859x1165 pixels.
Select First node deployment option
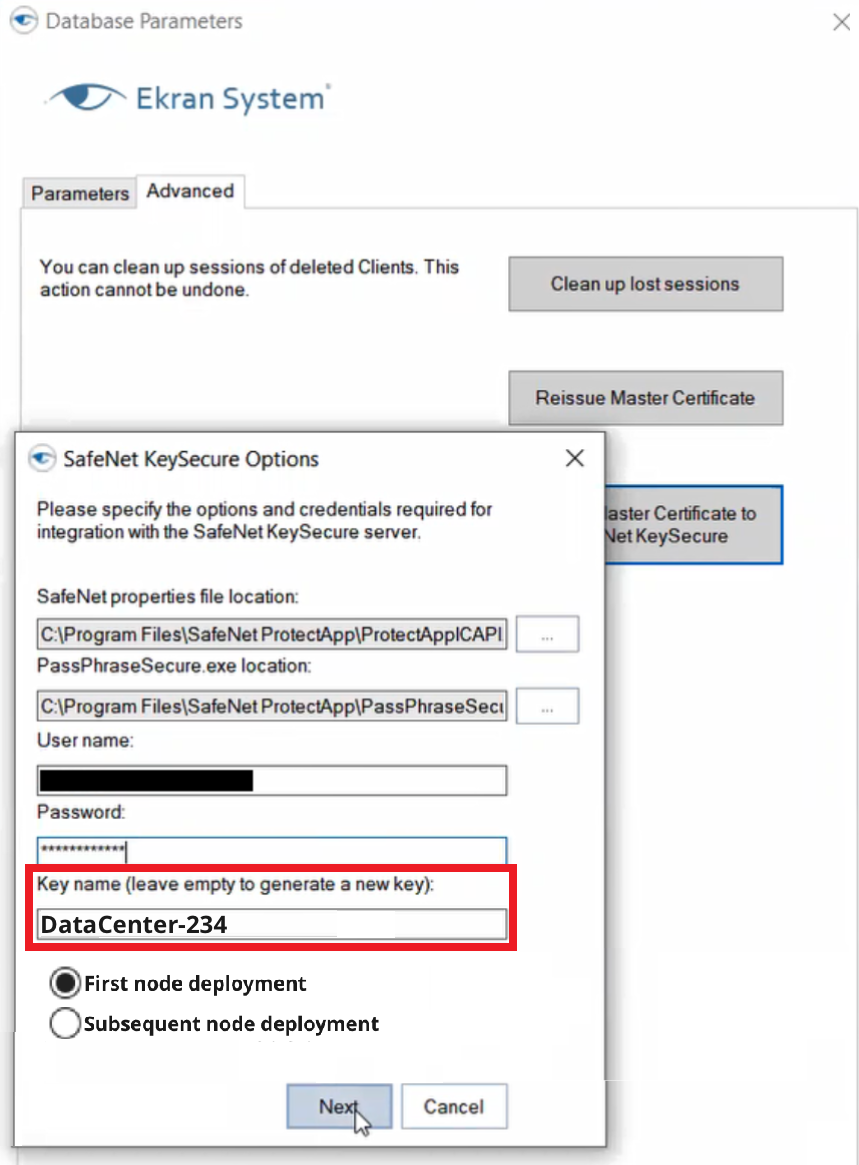point(65,984)
